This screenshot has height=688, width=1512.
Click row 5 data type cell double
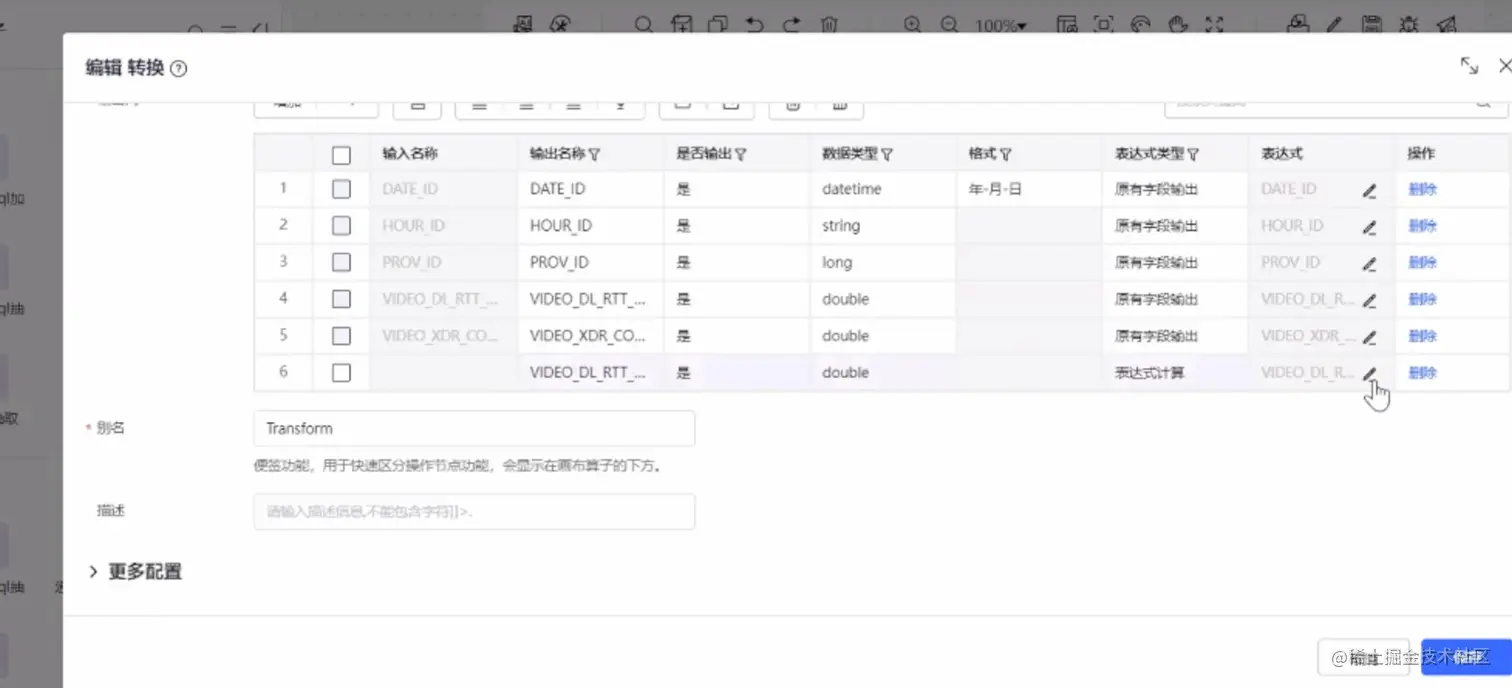[883, 336]
